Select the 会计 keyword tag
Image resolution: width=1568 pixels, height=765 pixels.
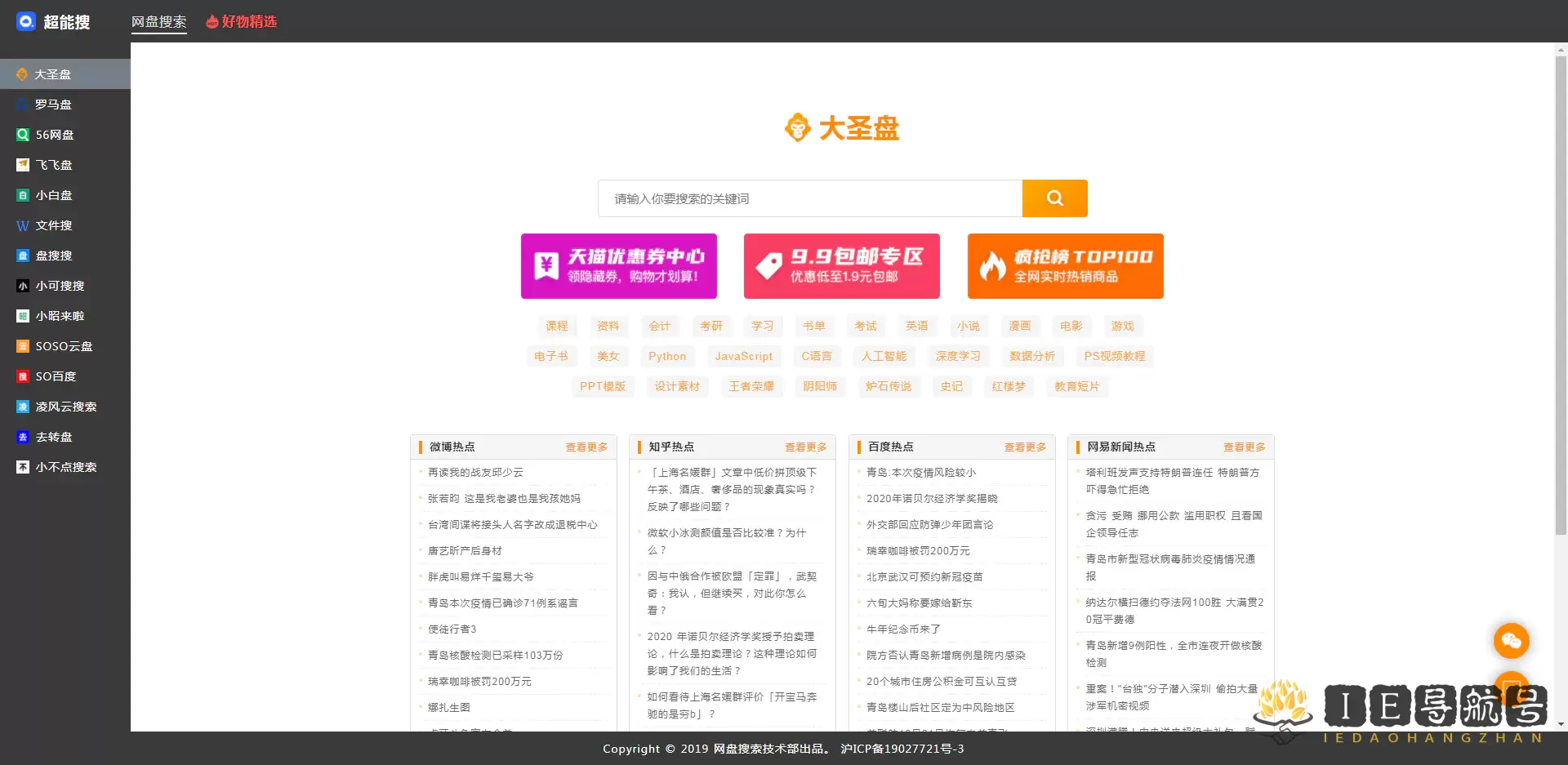660,326
